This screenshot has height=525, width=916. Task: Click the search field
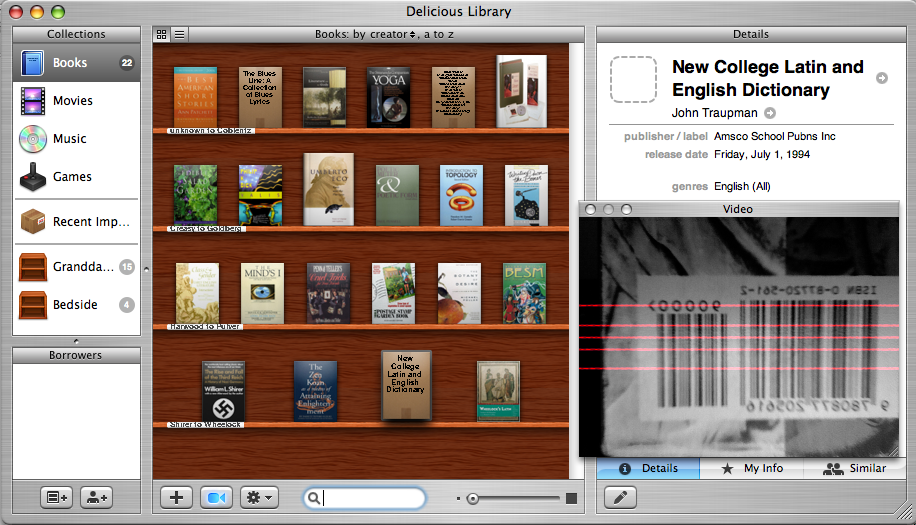pyautogui.click(x=365, y=498)
